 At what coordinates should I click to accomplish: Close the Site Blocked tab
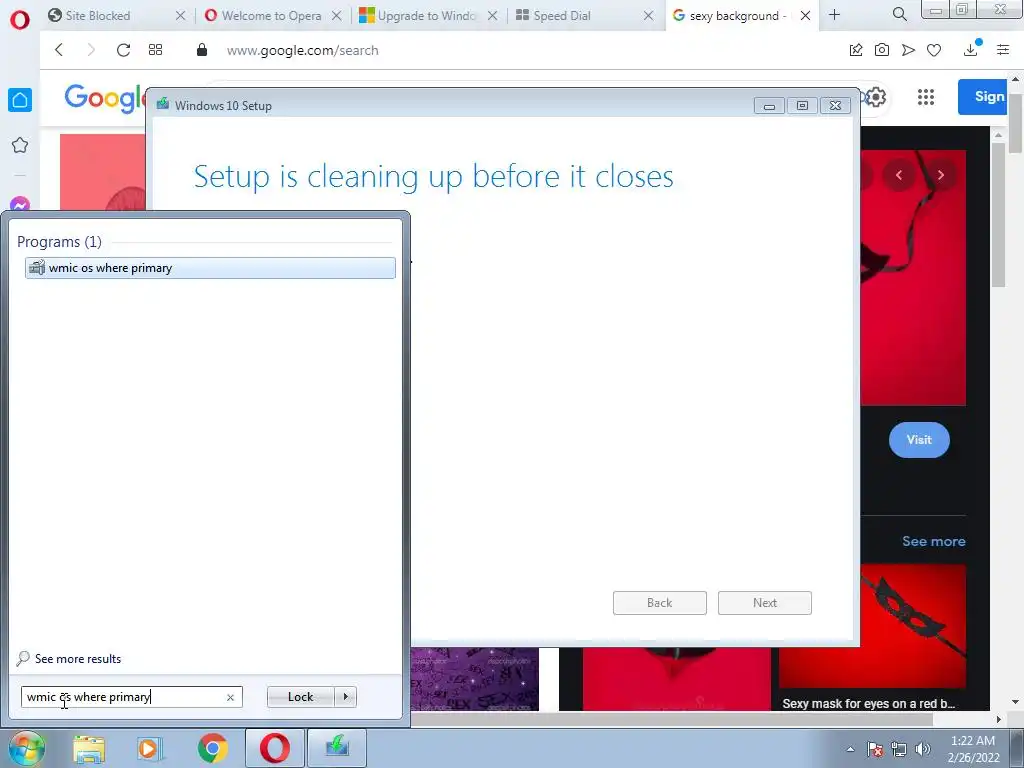pyautogui.click(x=180, y=15)
